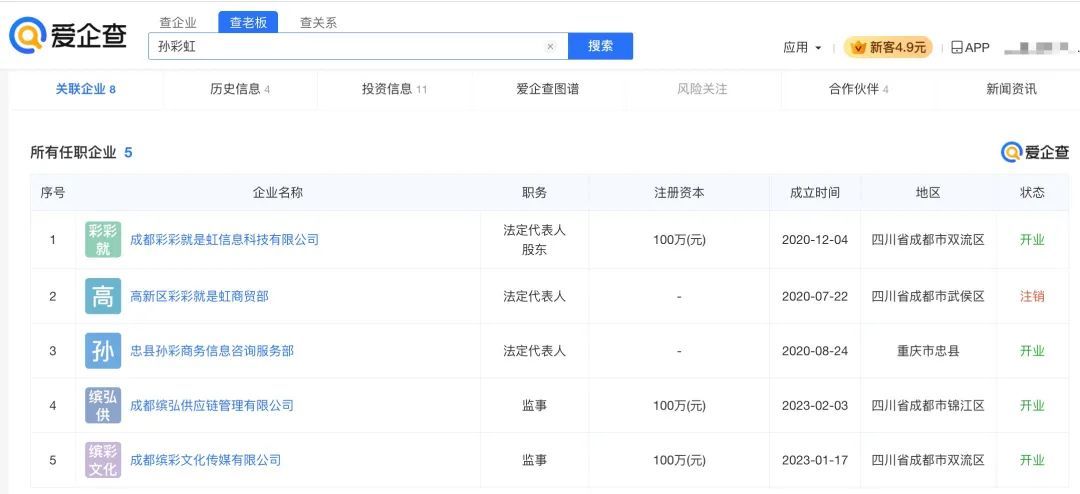Image resolution: width=1080 pixels, height=494 pixels.
Task: Click the 高 company logo in row 2
Action: (103, 296)
